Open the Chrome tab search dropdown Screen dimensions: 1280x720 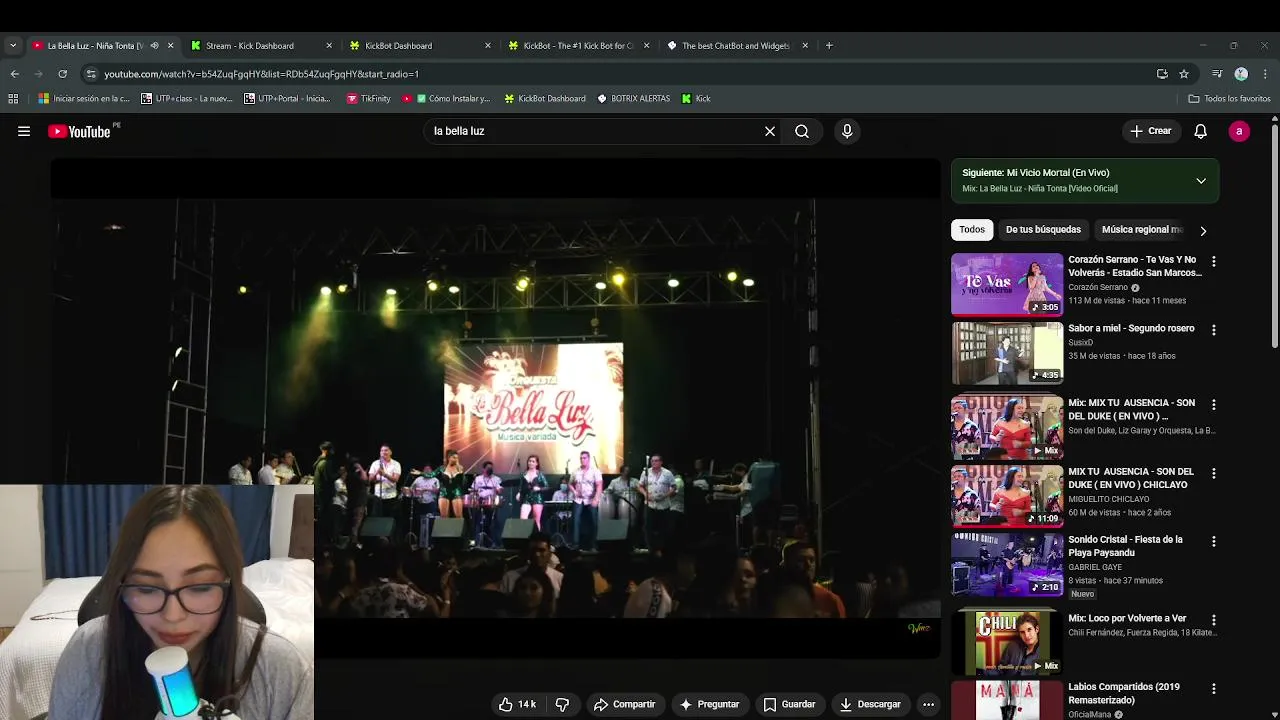coord(13,45)
